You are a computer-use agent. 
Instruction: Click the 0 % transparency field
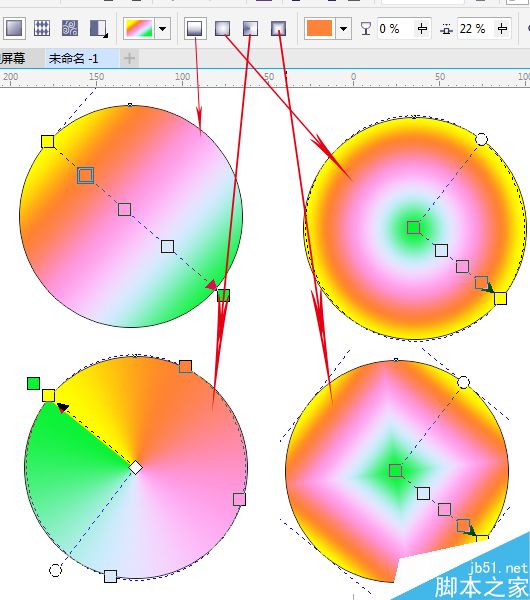point(395,28)
